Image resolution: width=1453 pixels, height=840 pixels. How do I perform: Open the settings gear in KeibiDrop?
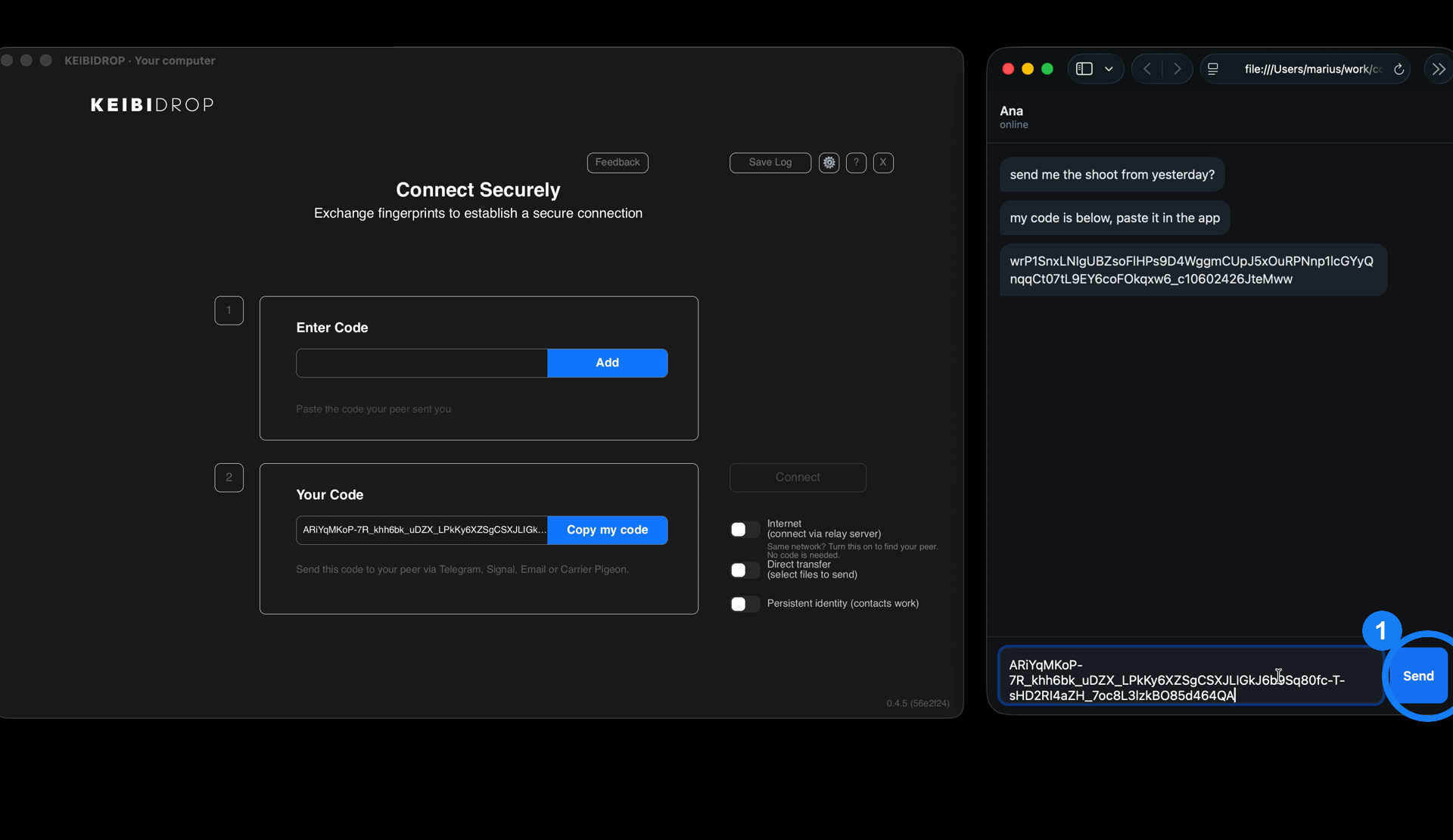pos(829,163)
